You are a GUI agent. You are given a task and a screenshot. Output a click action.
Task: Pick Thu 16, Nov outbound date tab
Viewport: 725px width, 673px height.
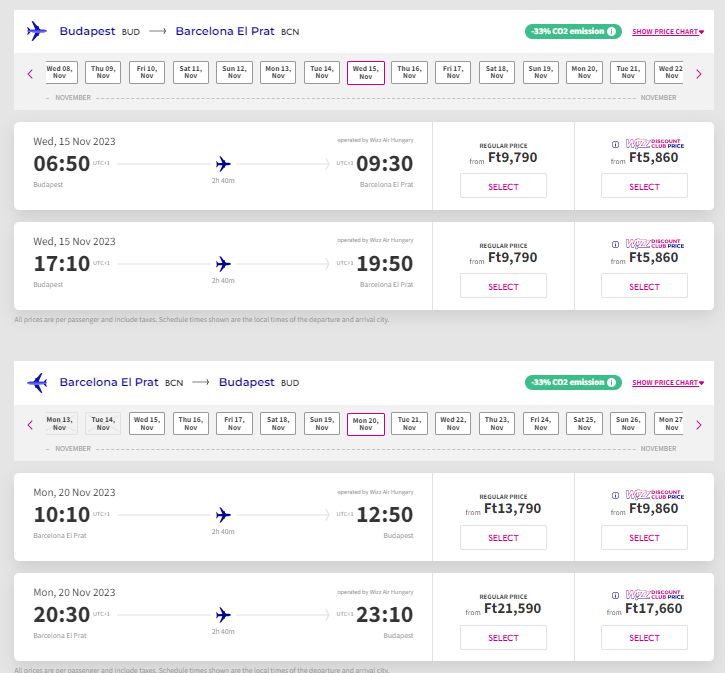tap(409, 72)
